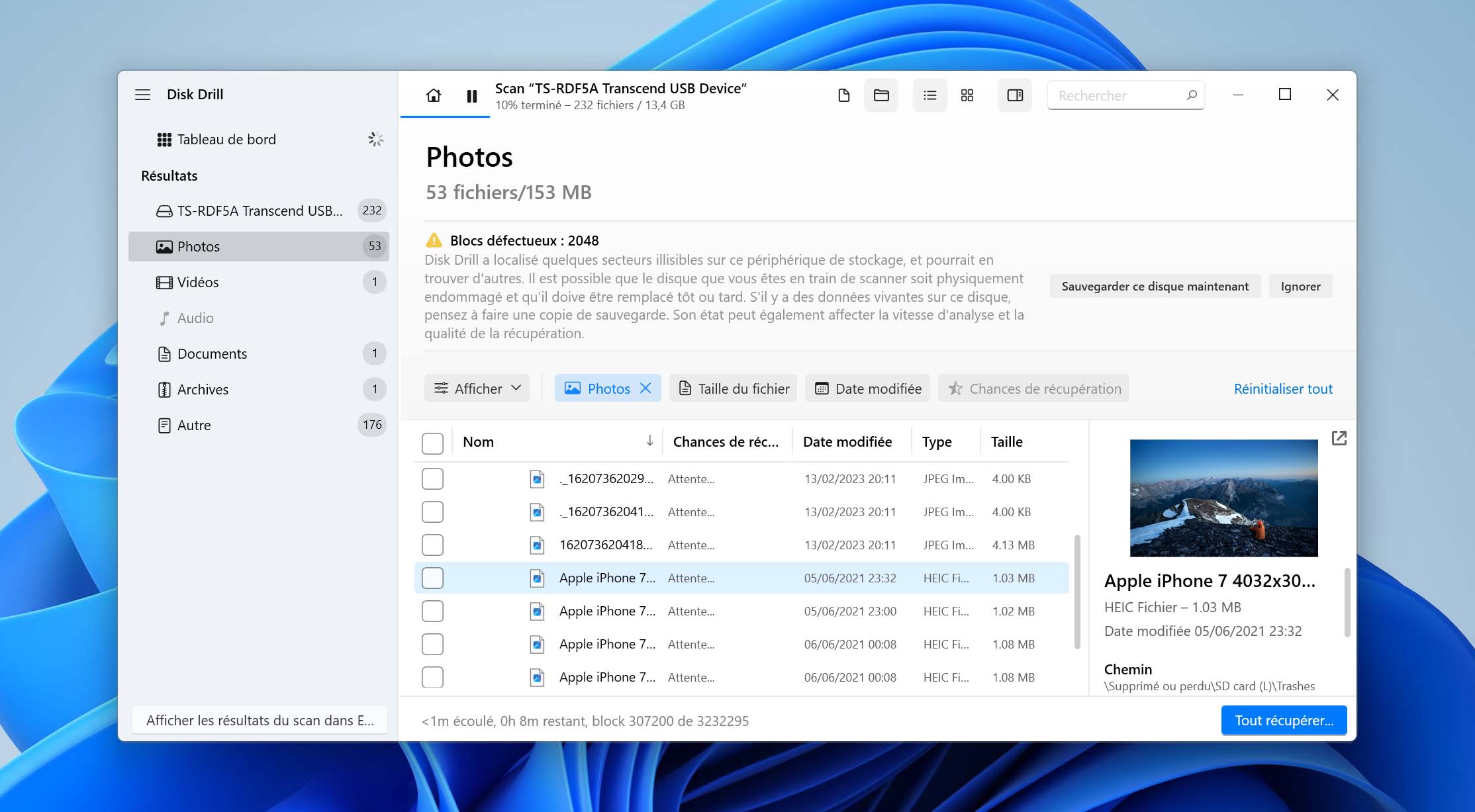Screen dimensions: 1475x812
Task: Click file icon of ._16207362041... row
Action: 537,512
